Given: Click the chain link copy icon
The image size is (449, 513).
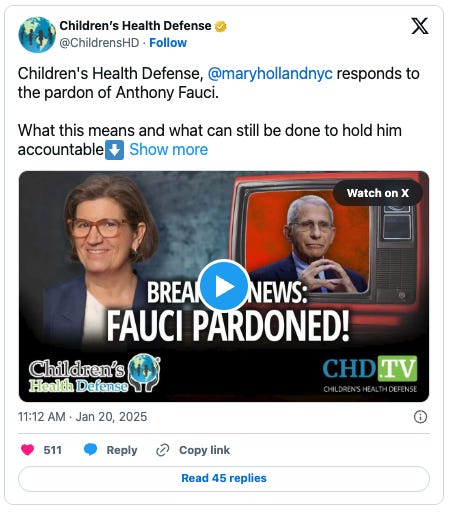Looking at the screenshot, I should [x=162, y=450].
